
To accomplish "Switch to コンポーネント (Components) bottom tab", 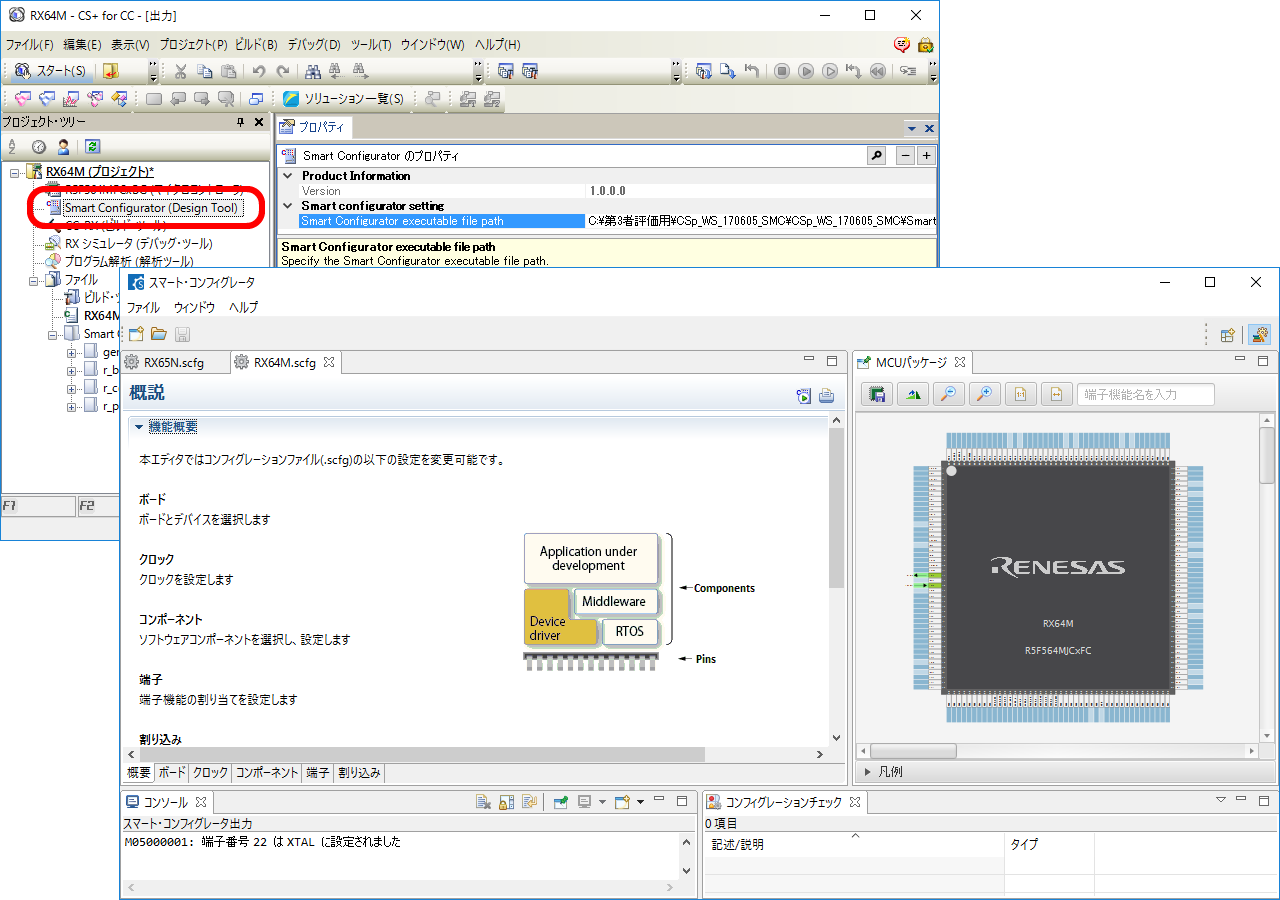I will (266, 773).
